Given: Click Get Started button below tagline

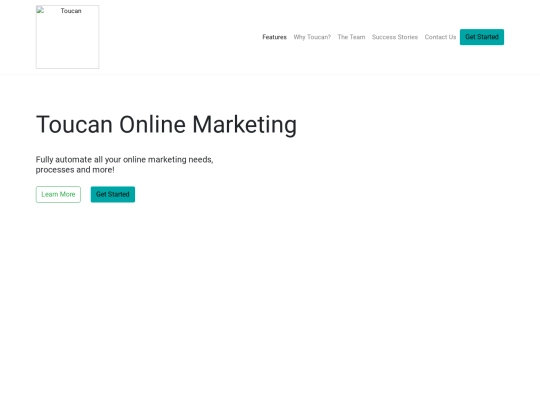Looking at the screenshot, I should pyautogui.click(x=113, y=194).
